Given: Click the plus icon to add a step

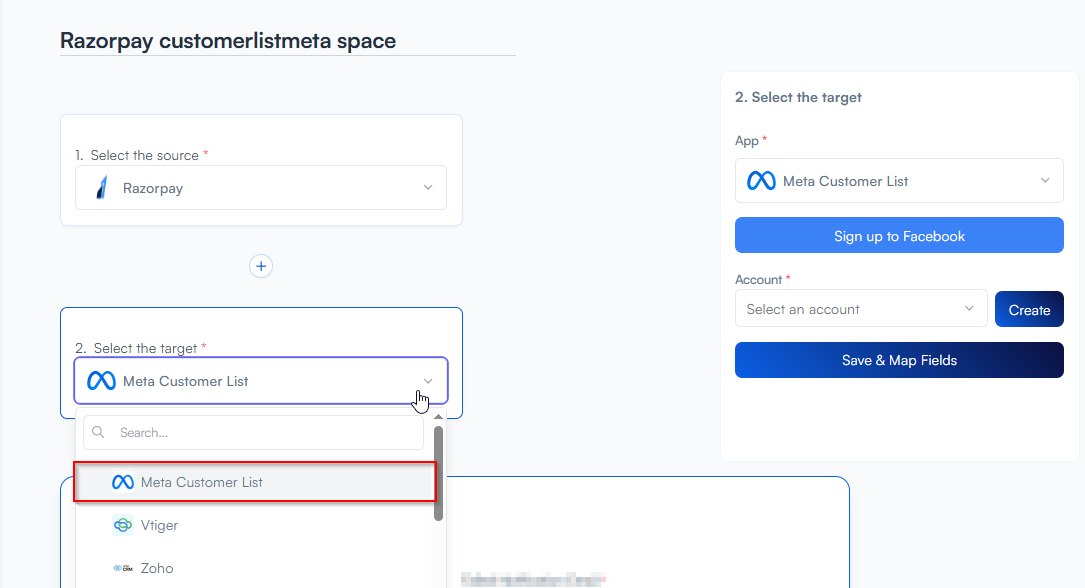Looking at the screenshot, I should (261, 266).
